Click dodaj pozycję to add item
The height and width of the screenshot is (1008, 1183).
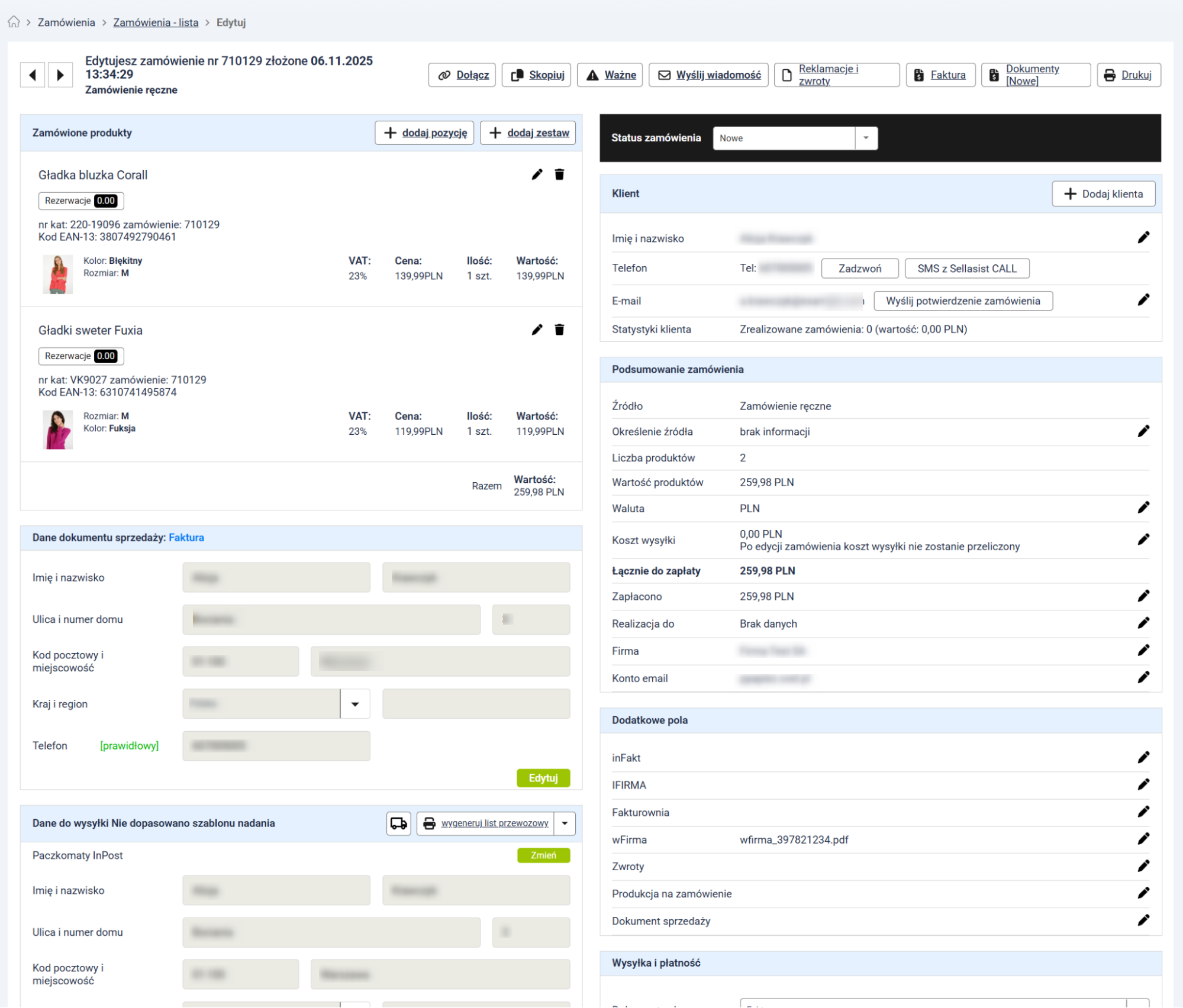425,133
